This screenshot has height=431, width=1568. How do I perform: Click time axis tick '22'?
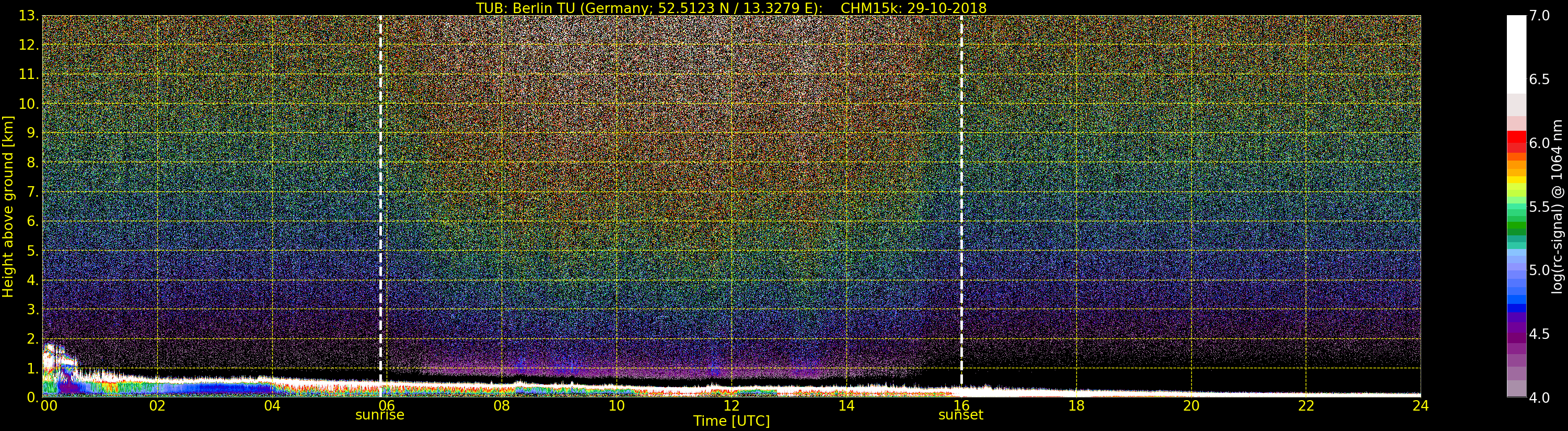click(x=1306, y=405)
